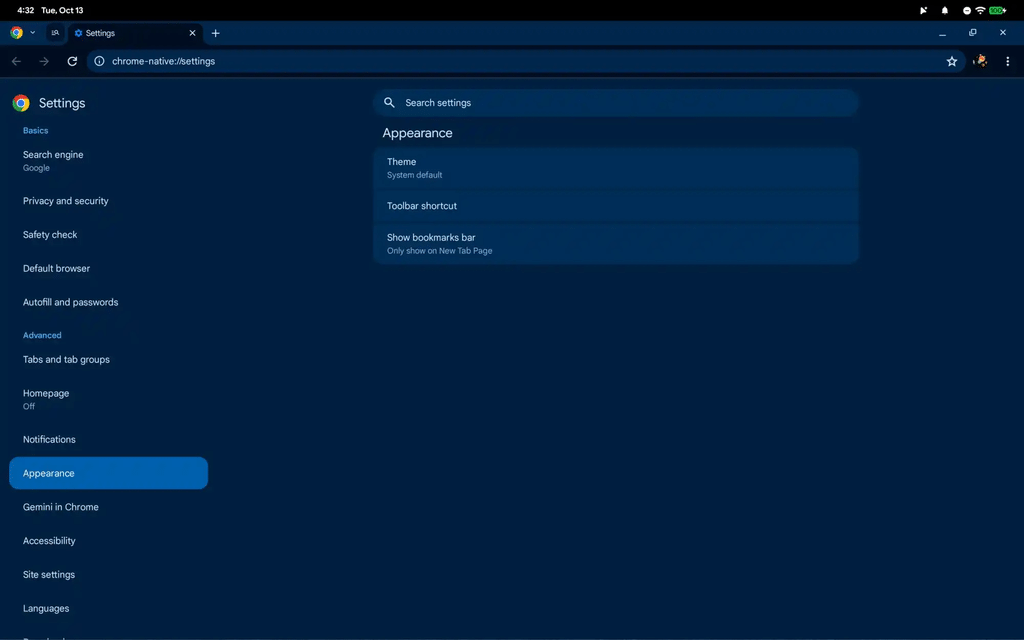Open Autofill and passwords
This screenshot has height=640, width=1024.
[x=108, y=302]
